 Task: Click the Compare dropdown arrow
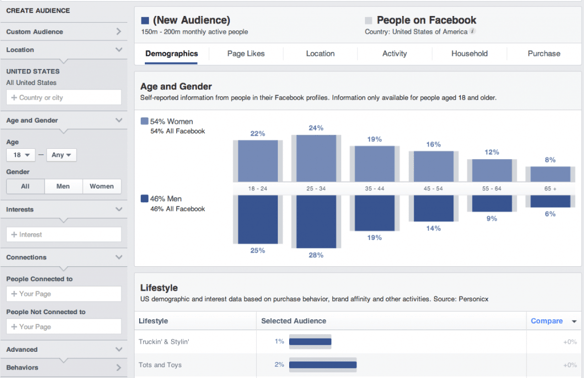(574, 321)
